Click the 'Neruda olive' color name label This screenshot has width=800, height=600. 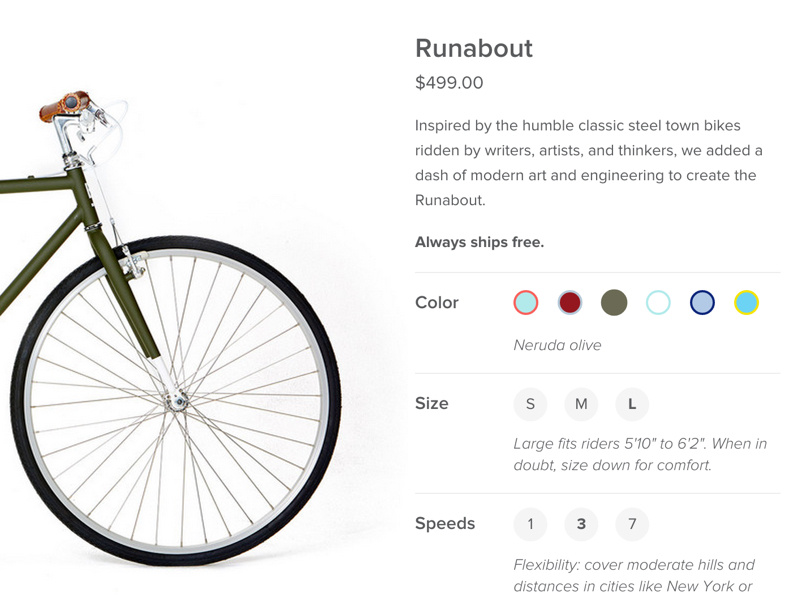pos(557,345)
